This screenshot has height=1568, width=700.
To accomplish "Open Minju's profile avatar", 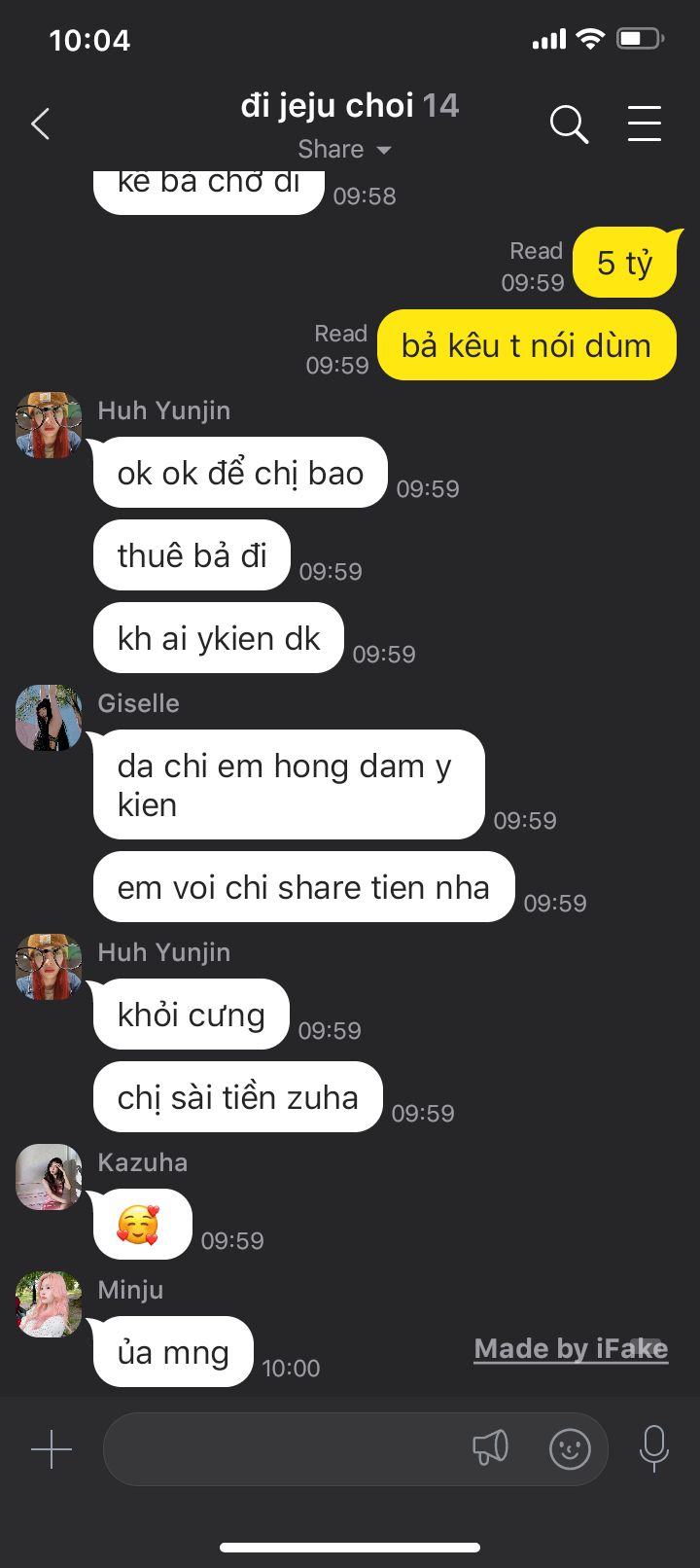I will (x=49, y=1304).
